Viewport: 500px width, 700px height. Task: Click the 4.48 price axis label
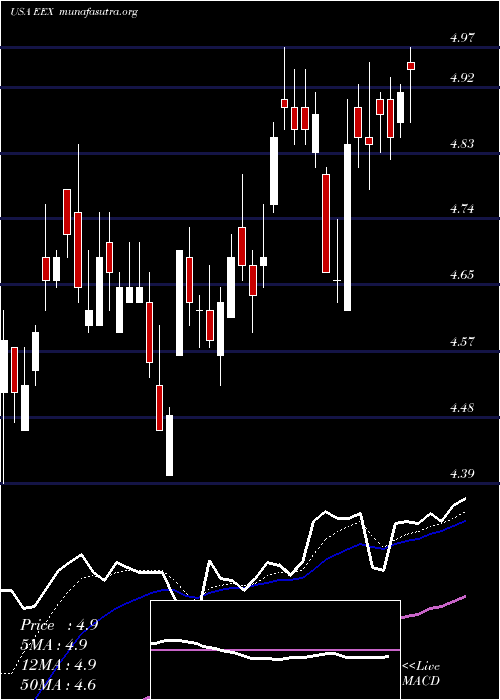click(462, 407)
